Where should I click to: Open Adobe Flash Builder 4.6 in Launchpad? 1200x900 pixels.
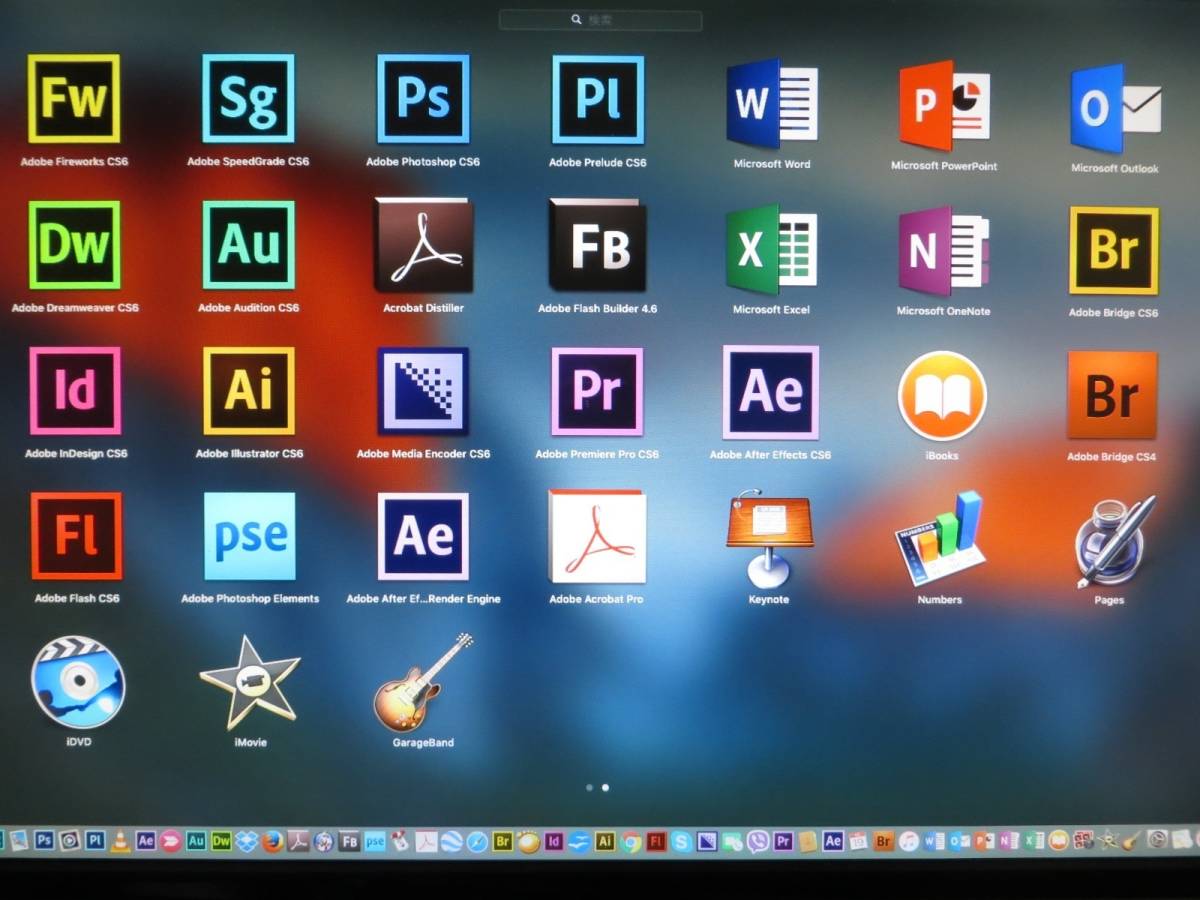[x=597, y=245]
